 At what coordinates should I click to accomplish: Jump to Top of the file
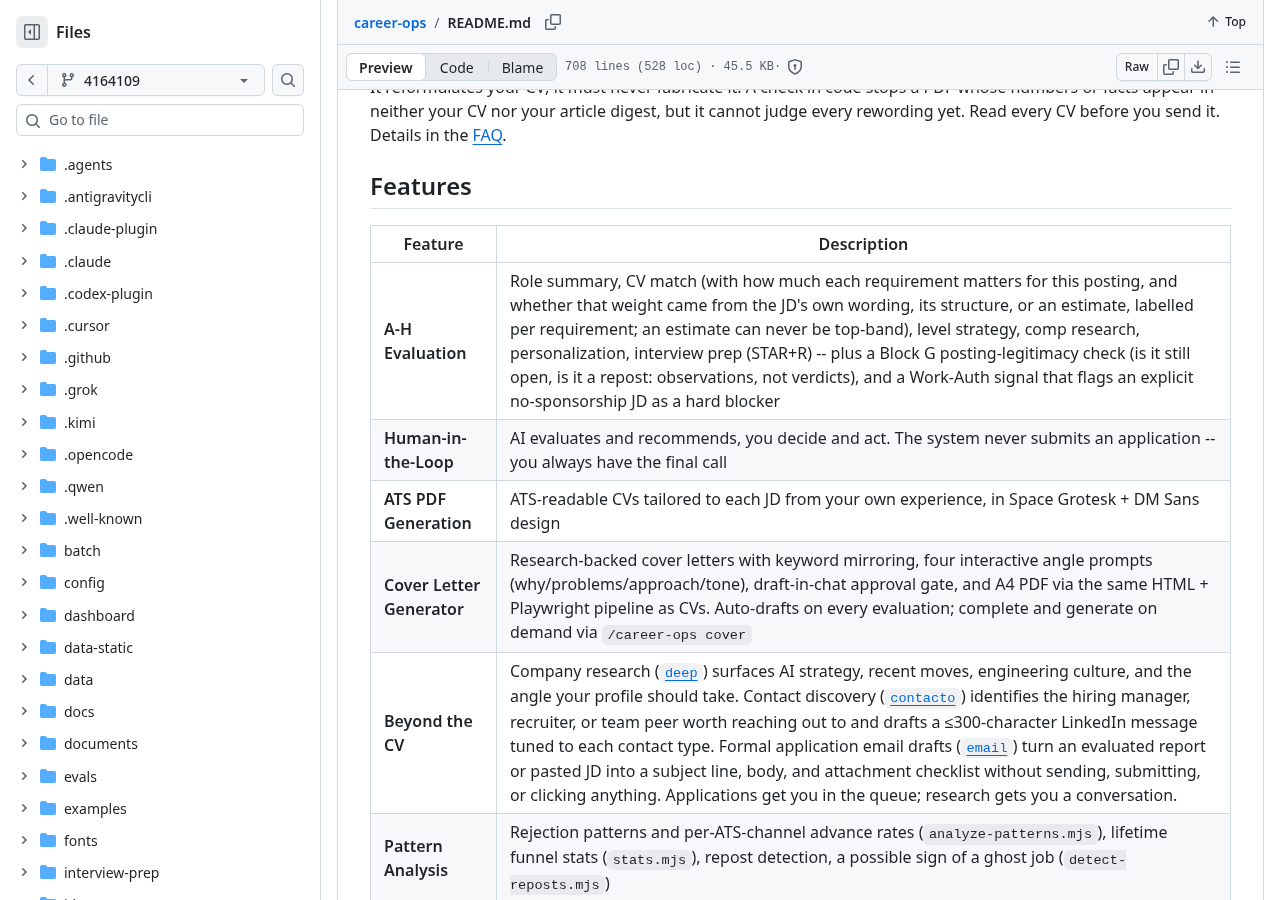1226,22
